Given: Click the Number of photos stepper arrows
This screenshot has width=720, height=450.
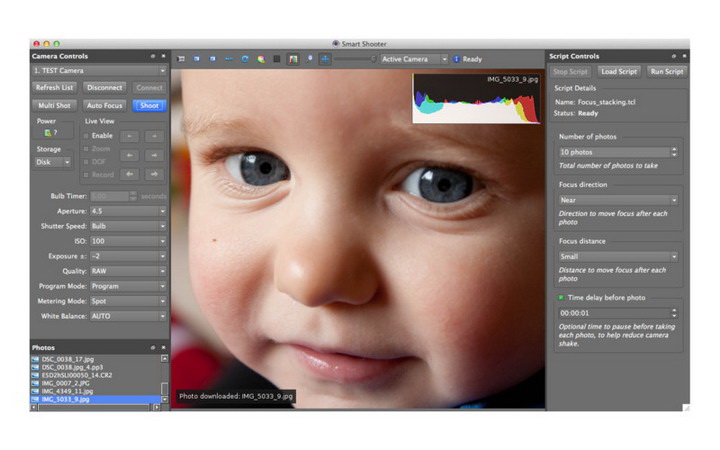Looking at the screenshot, I should tap(674, 152).
